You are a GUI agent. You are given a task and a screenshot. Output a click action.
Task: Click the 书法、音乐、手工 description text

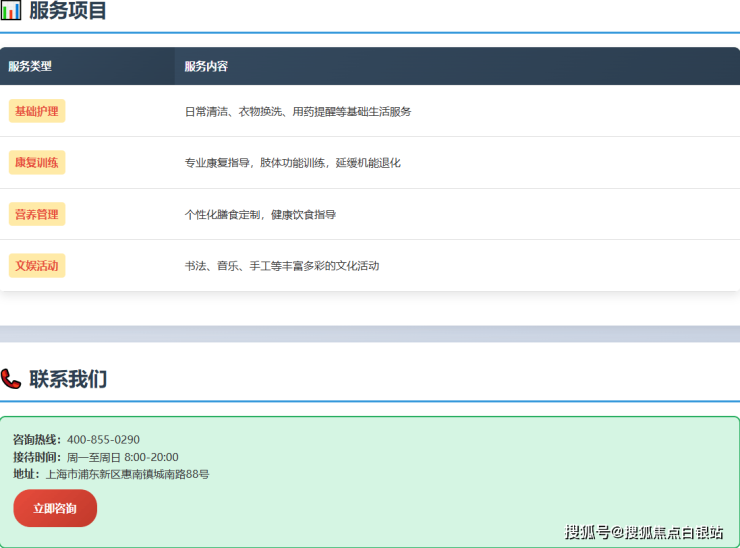(x=282, y=266)
